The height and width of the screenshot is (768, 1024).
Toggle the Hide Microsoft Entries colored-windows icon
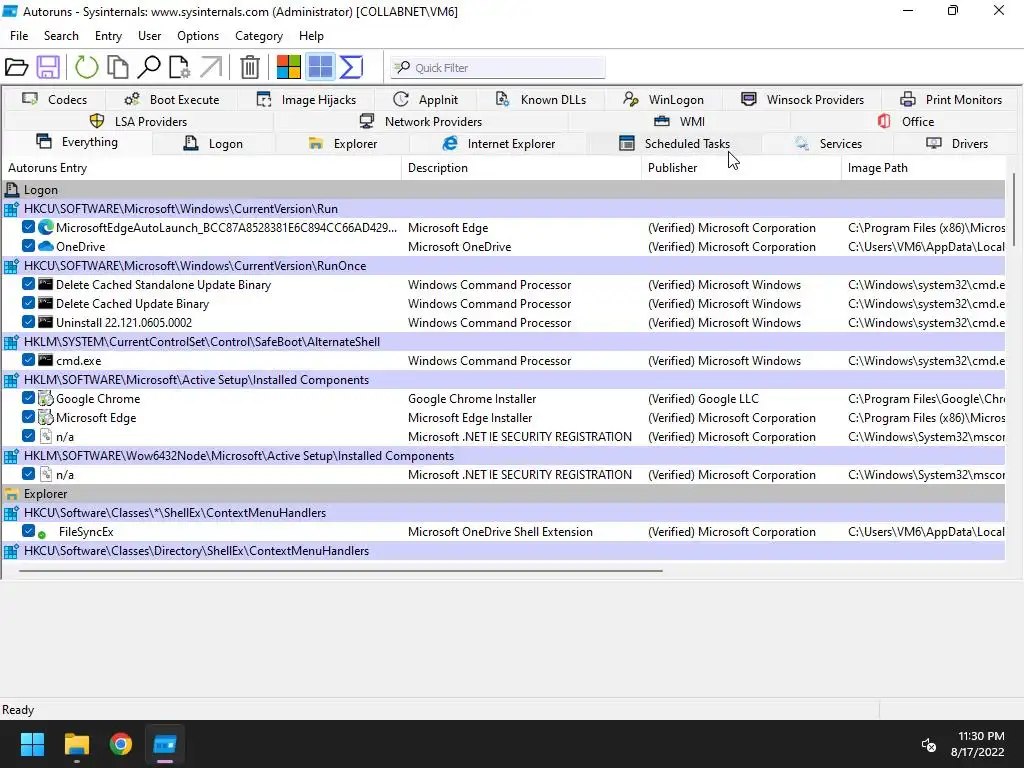pyautogui.click(x=289, y=67)
